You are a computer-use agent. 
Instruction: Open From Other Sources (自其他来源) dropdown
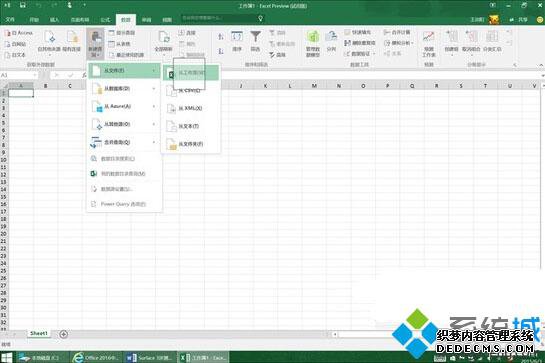click(x=49, y=42)
